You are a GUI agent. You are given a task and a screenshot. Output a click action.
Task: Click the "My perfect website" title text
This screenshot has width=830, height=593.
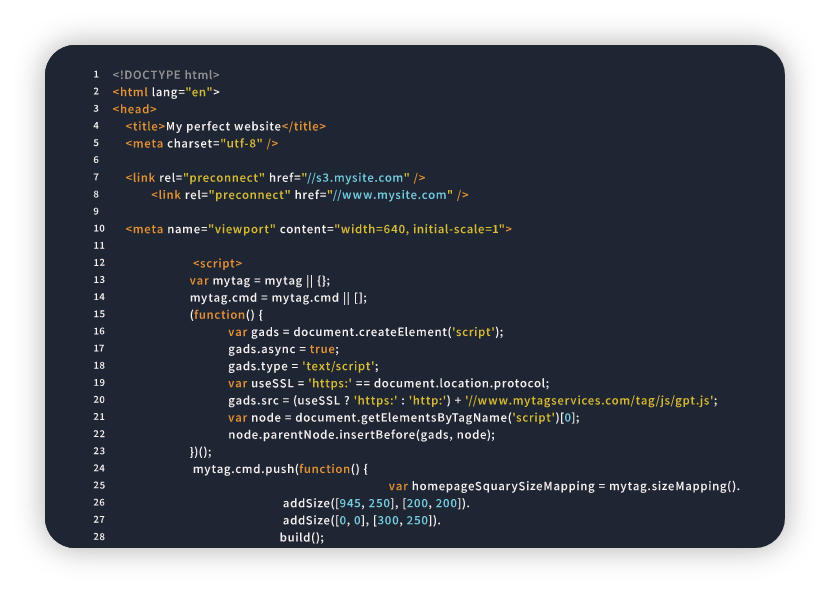pos(223,126)
